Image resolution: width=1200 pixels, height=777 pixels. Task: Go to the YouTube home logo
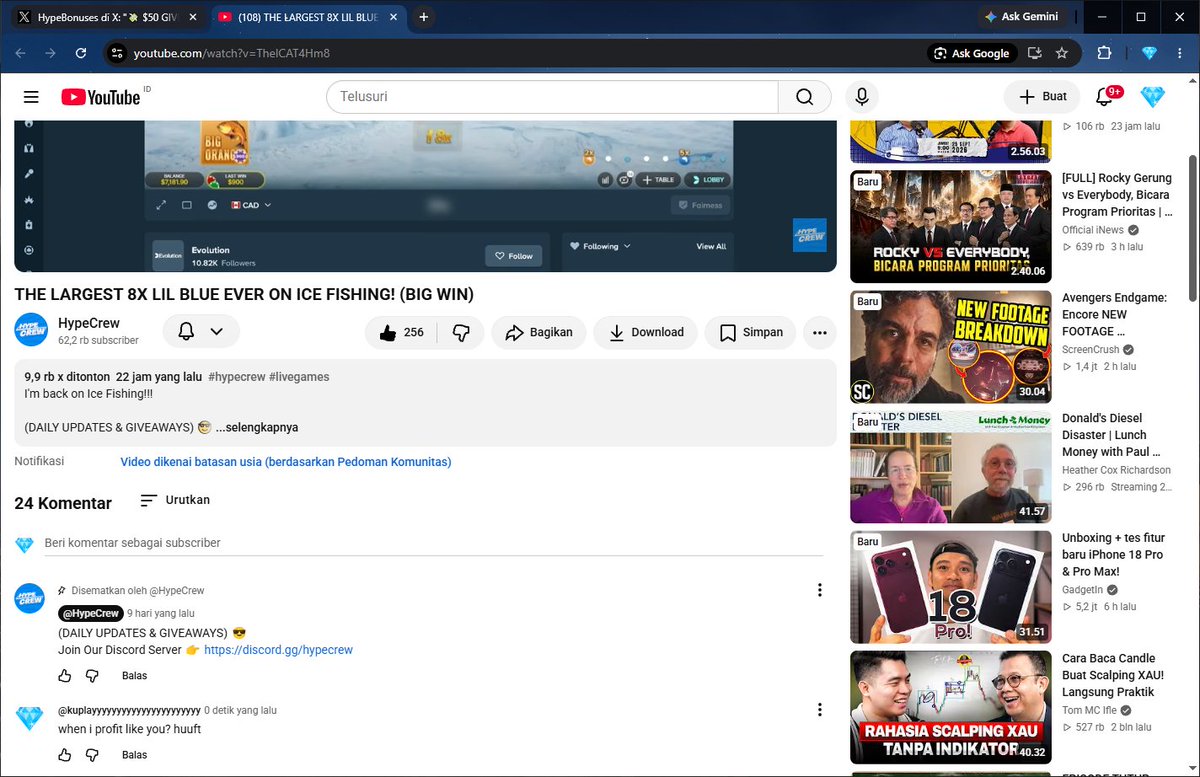[x=101, y=97]
